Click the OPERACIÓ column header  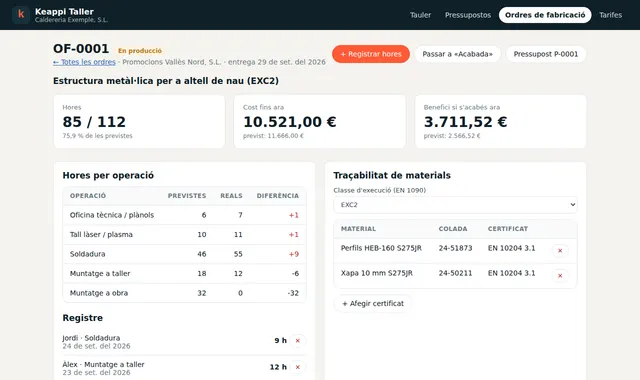click(x=88, y=196)
